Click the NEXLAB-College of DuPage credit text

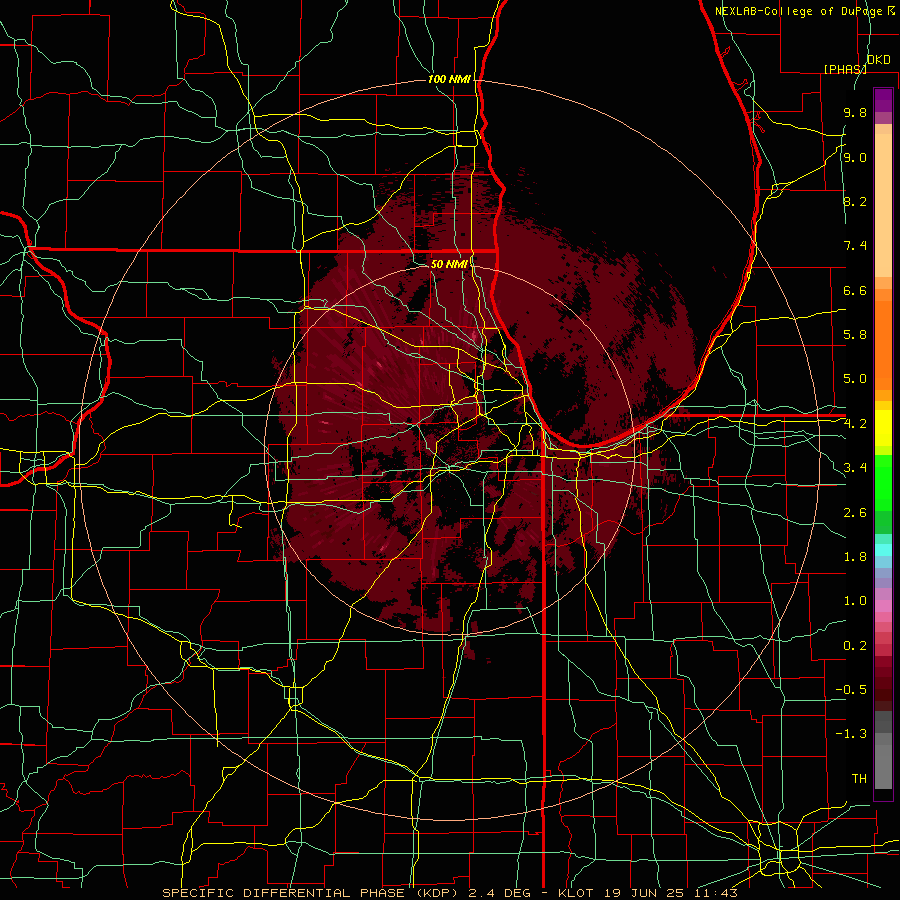(798, 11)
